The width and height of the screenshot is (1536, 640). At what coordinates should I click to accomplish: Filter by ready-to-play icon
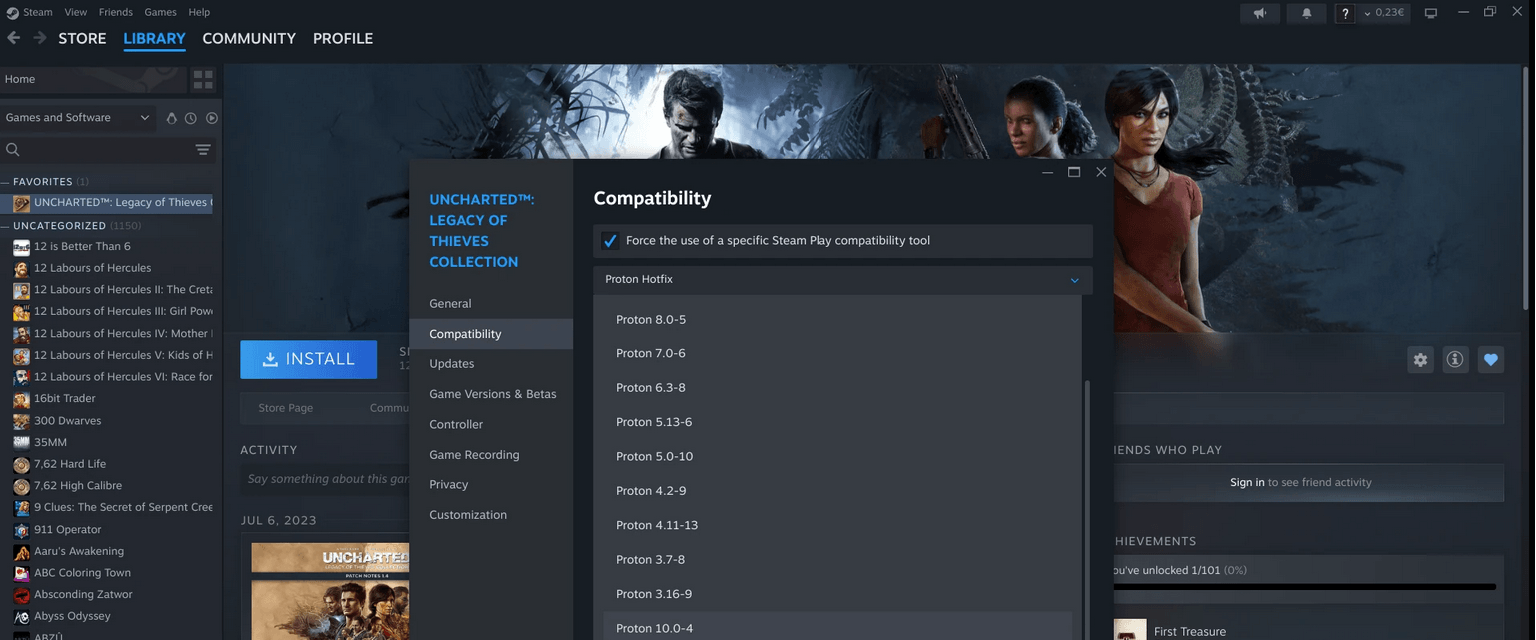[x=211, y=118]
